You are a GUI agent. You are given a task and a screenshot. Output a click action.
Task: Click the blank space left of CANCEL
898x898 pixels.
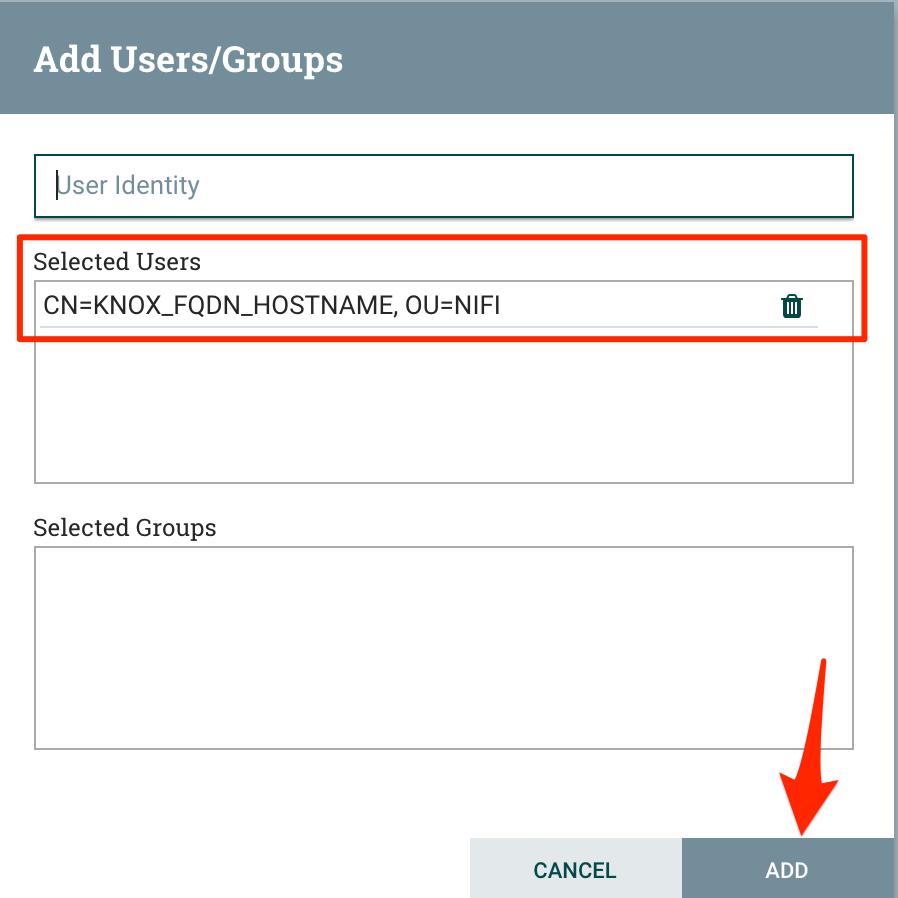point(240,868)
